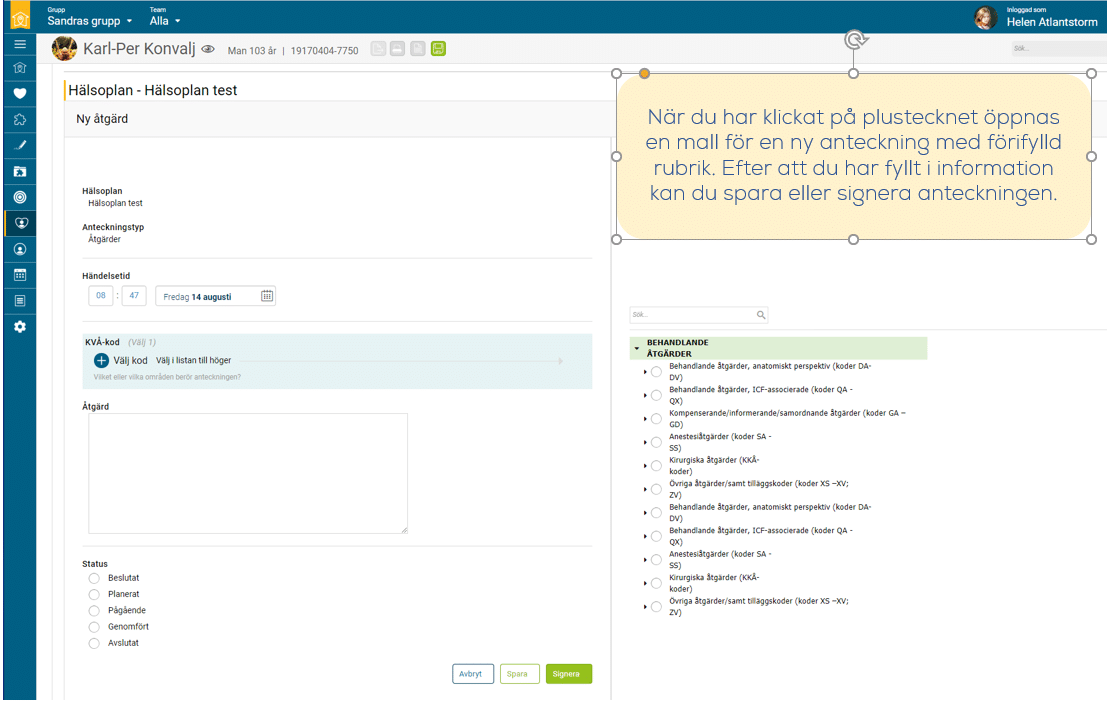Click the Avbryt button

click(472, 674)
